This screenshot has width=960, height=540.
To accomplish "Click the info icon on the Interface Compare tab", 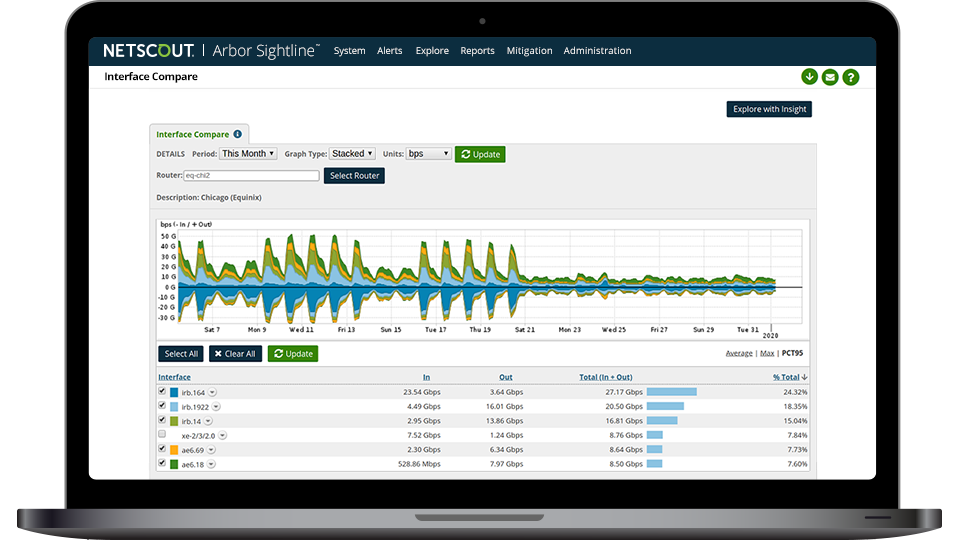I will 237,134.
